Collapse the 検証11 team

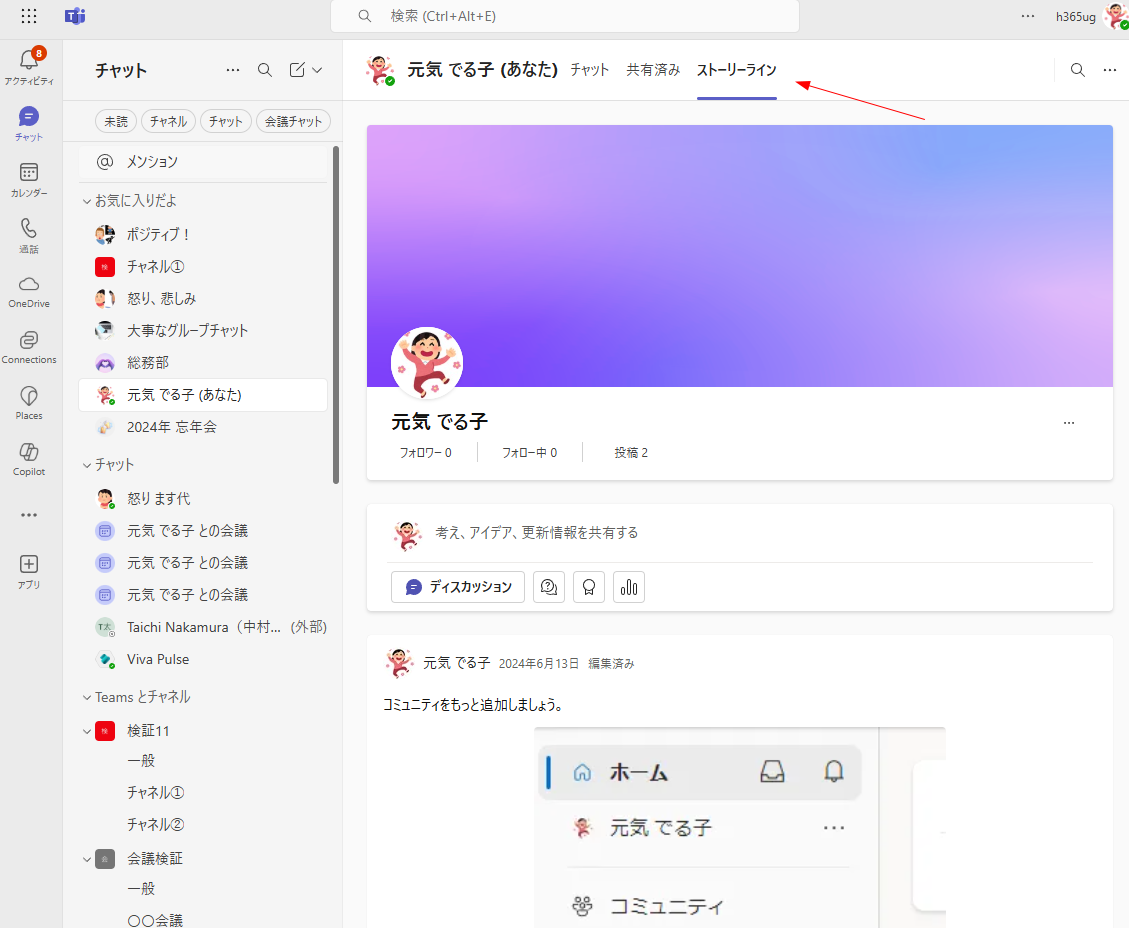coord(87,731)
